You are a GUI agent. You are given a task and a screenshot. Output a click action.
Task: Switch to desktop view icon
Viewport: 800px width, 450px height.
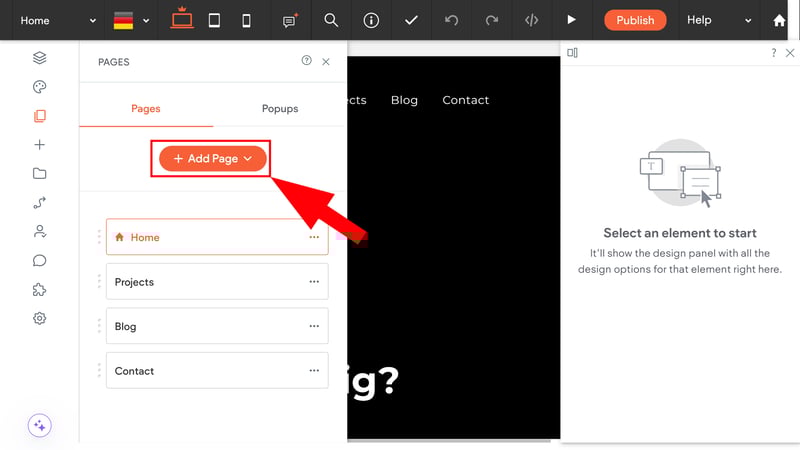click(x=182, y=18)
